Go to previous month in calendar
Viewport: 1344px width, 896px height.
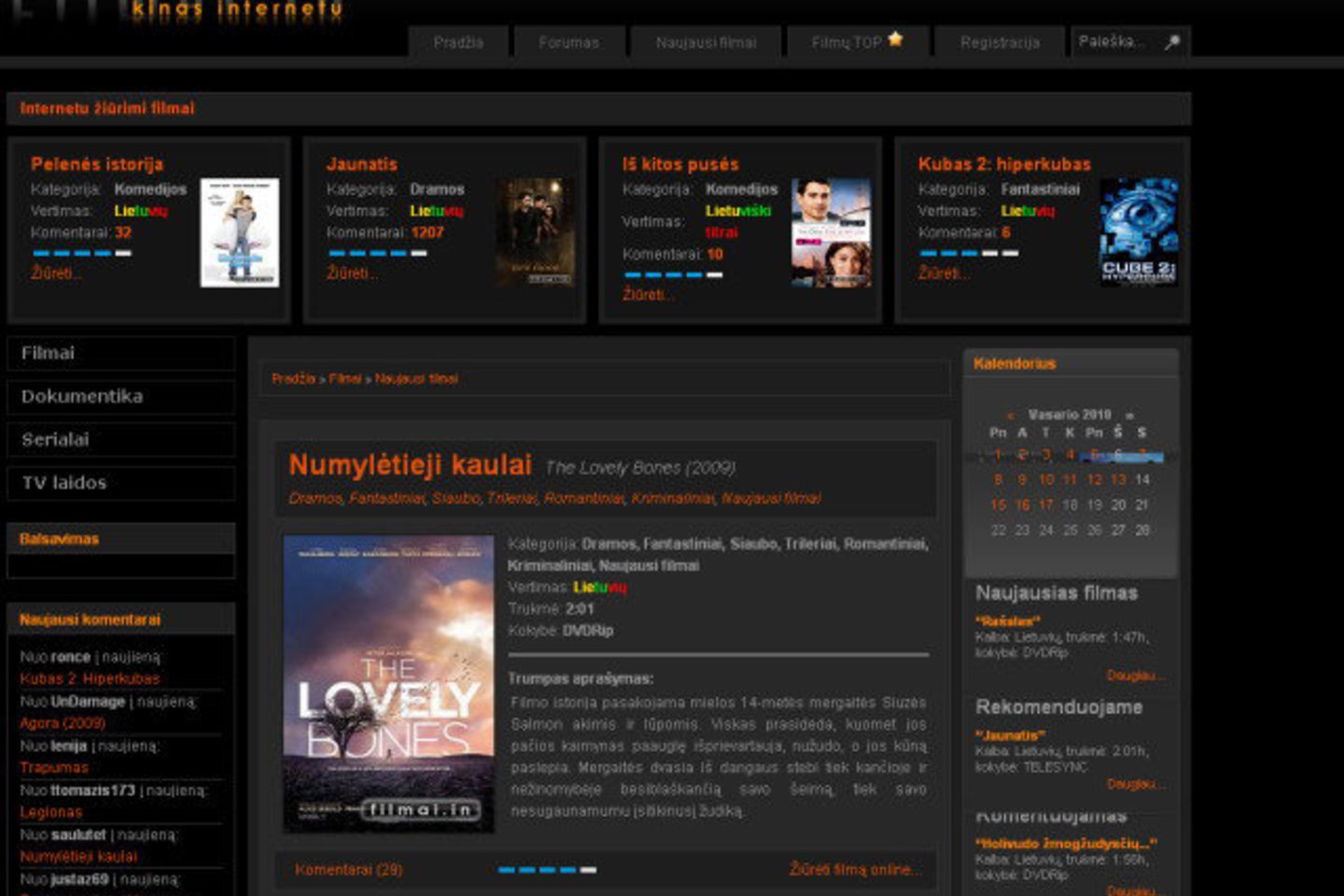pos(1010,415)
